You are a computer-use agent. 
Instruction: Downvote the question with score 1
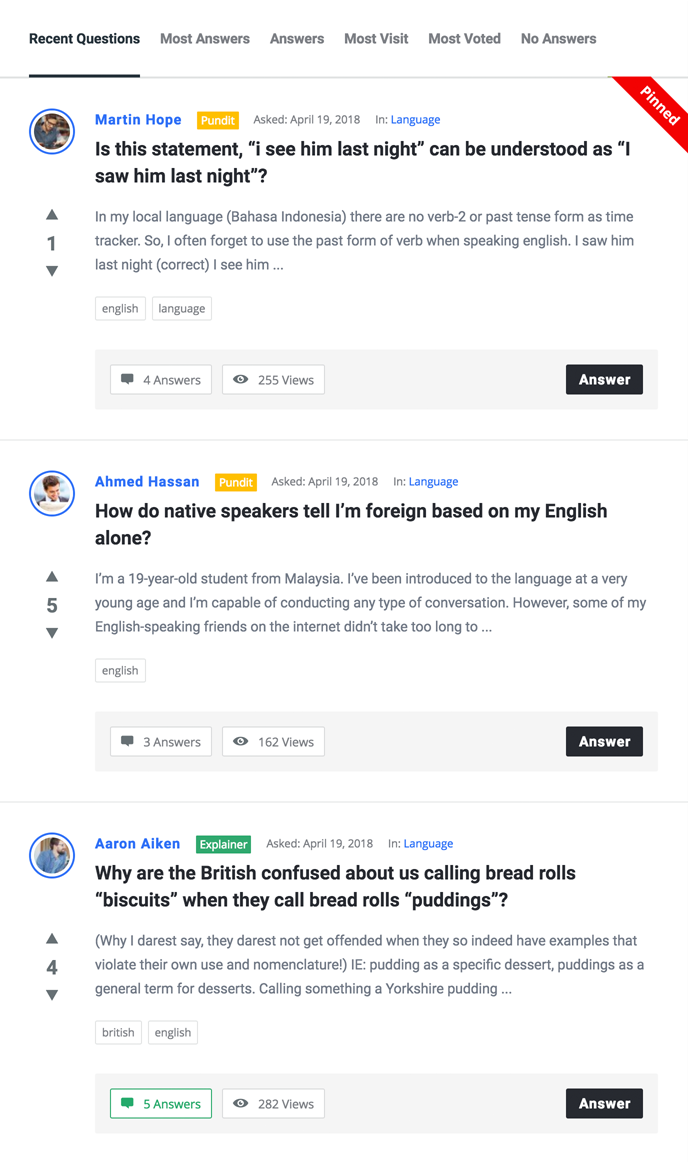pos(52,271)
